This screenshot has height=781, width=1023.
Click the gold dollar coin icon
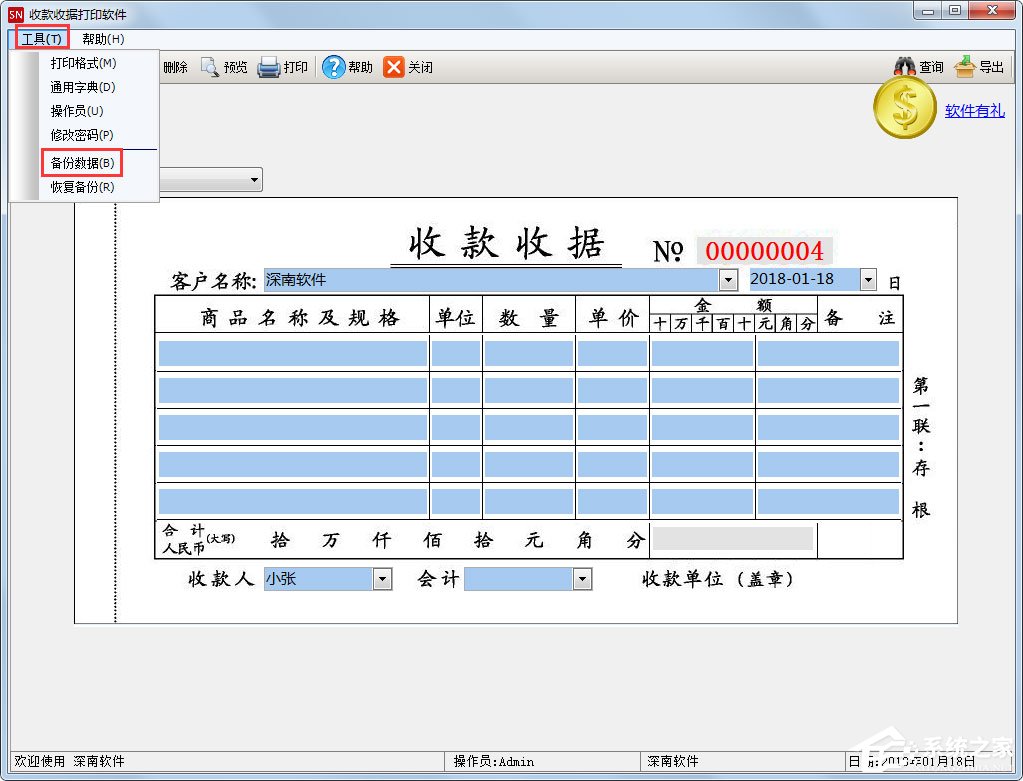(905, 110)
